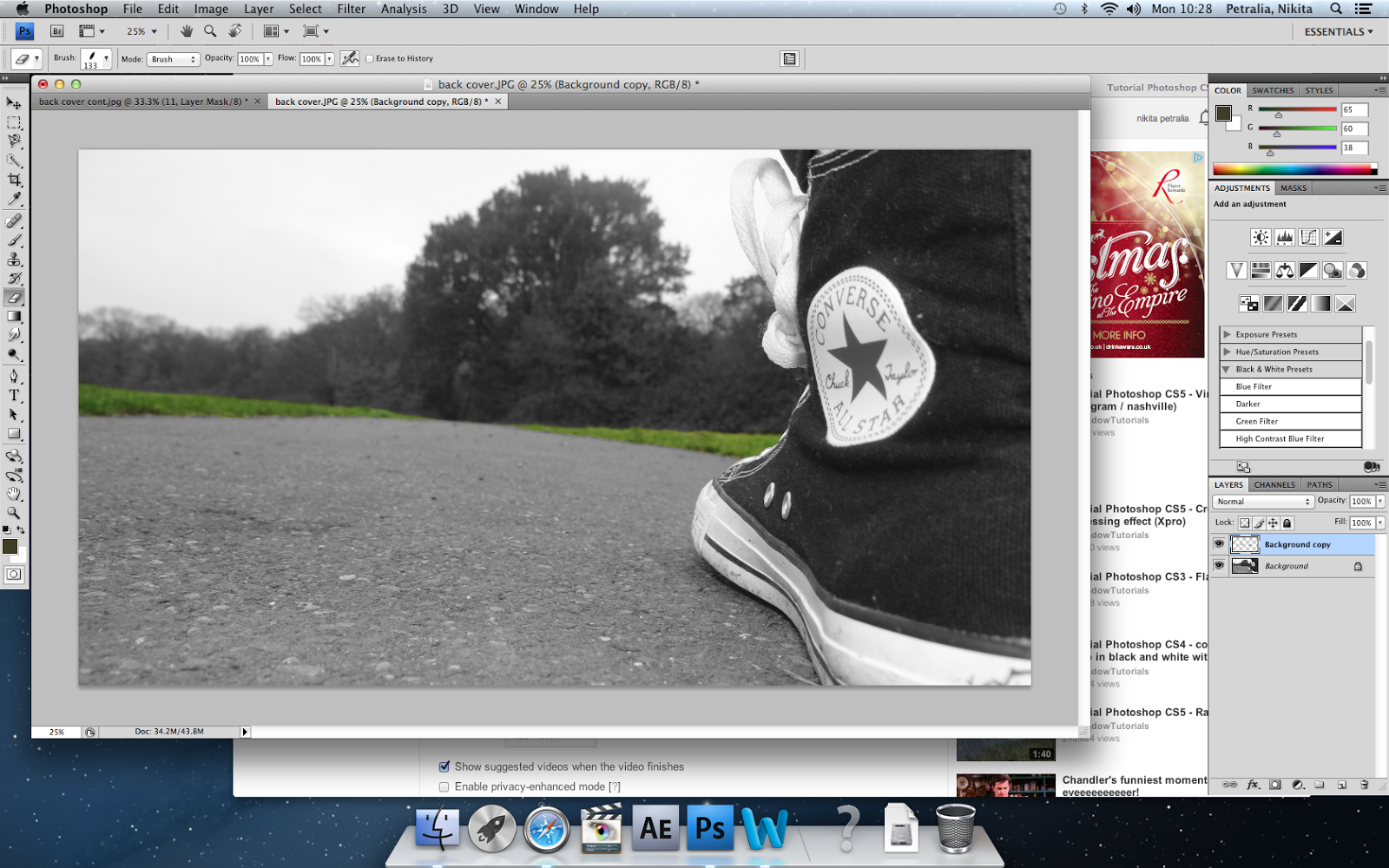Select the Gradient tool

point(14,317)
